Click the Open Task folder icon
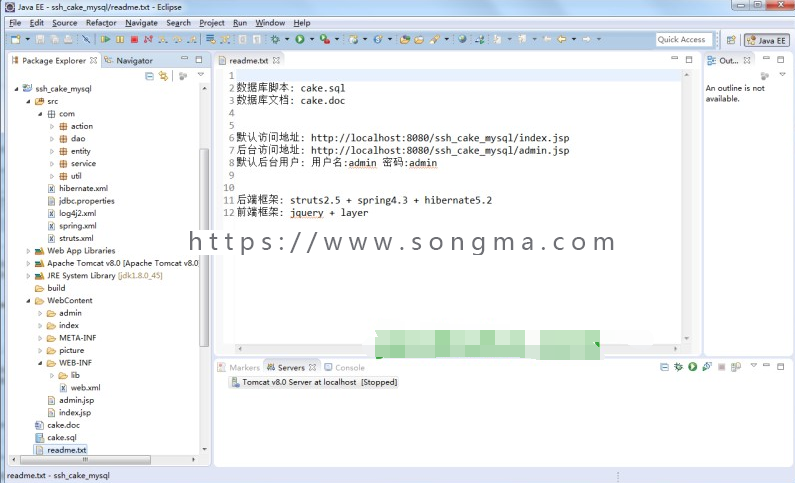795x483 pixels. pyautogui.click(x=419, y=40)
